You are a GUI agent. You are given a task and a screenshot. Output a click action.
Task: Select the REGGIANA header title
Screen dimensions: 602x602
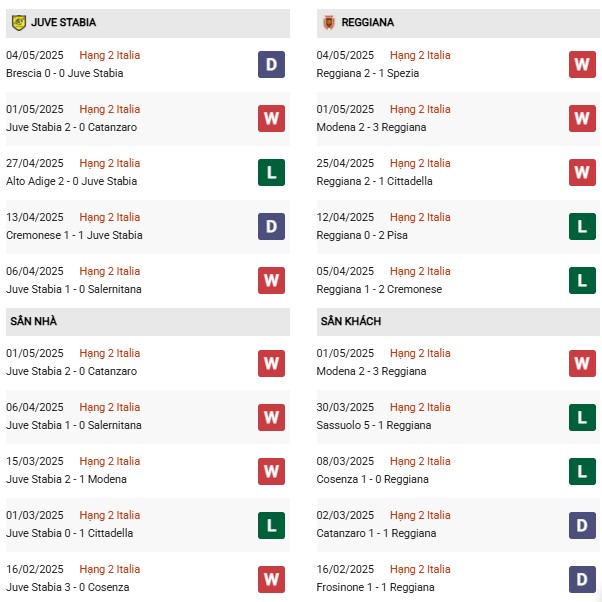(x=367, y=22)
